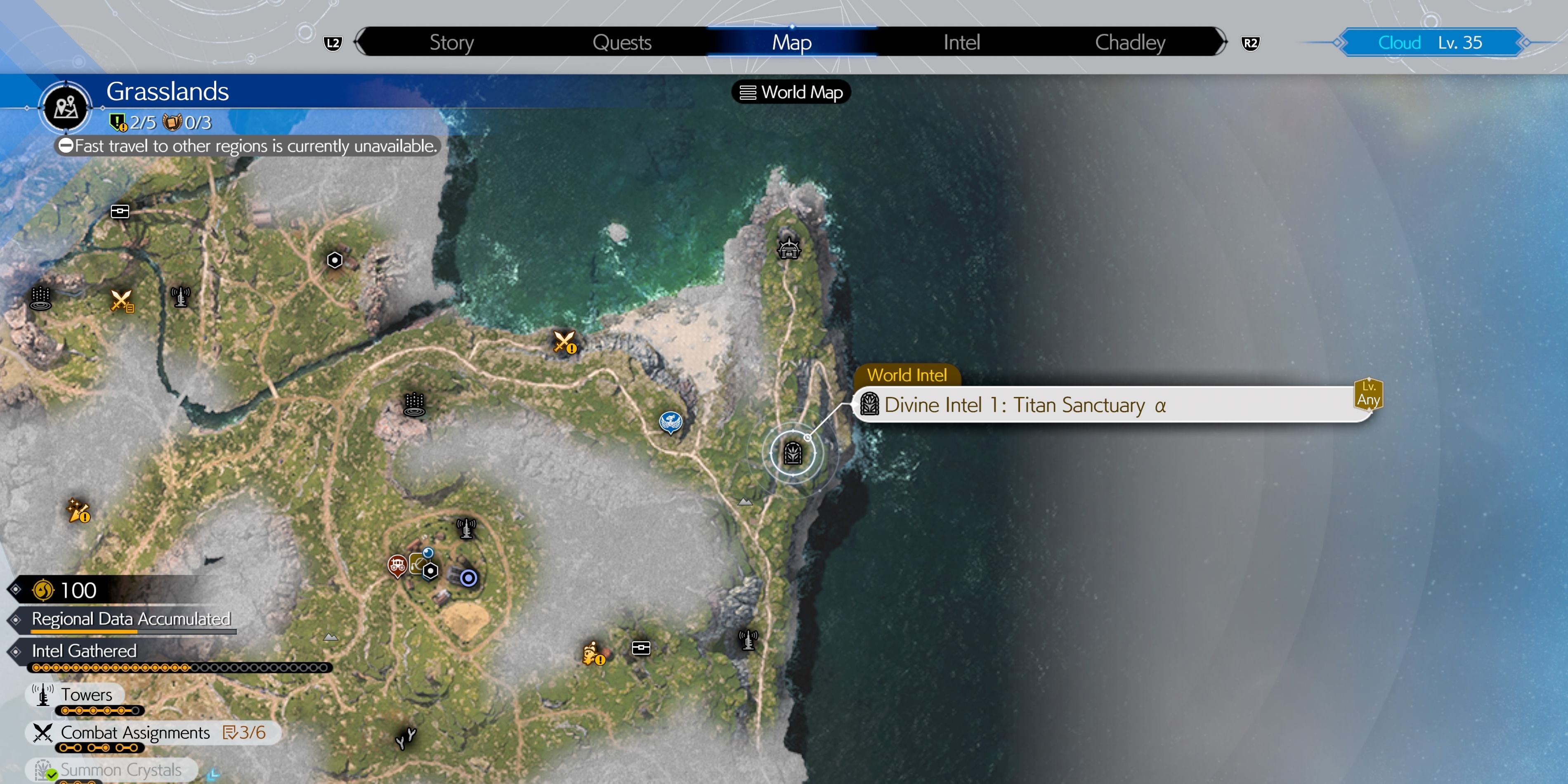The width and height of the screenshot is (1568, 784).
Task: Expand the Intel Gathered row
Action: tap(84, 651)
